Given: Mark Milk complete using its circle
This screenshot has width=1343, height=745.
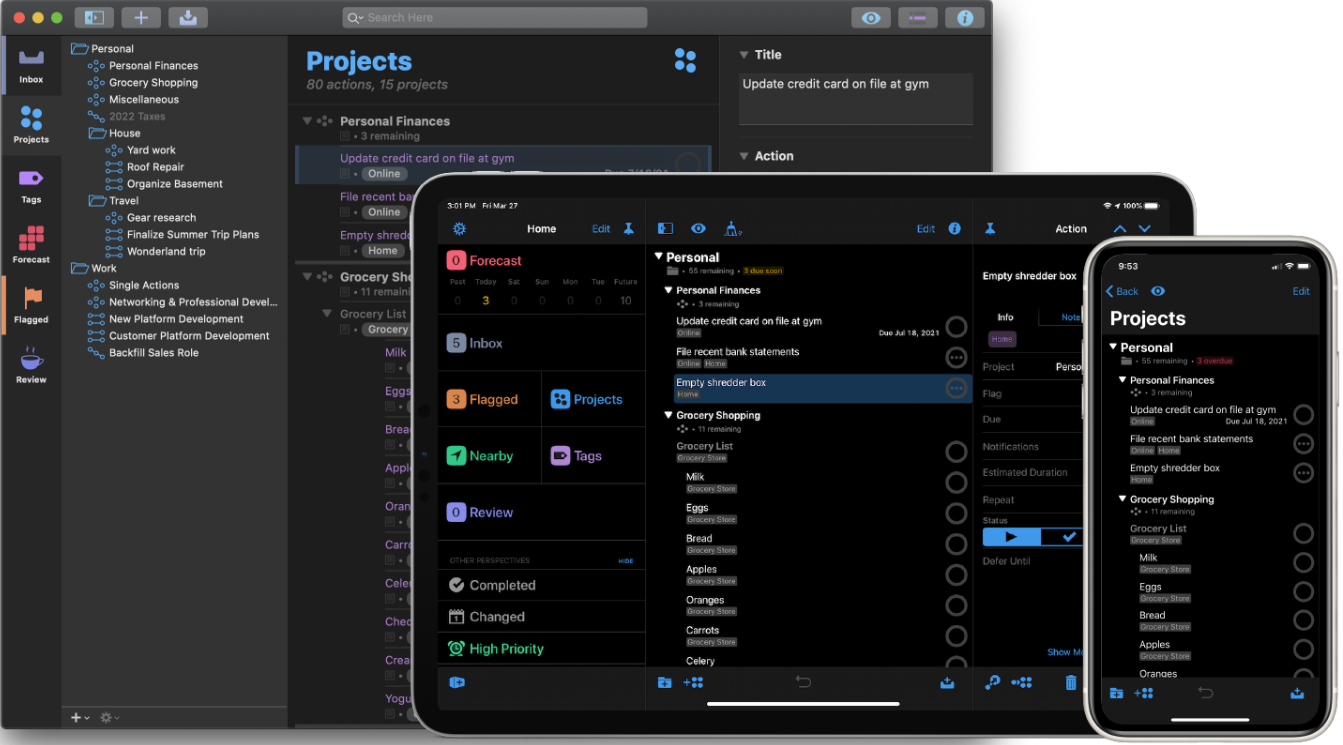Looking at the screenshot, I should pos(956,482).
